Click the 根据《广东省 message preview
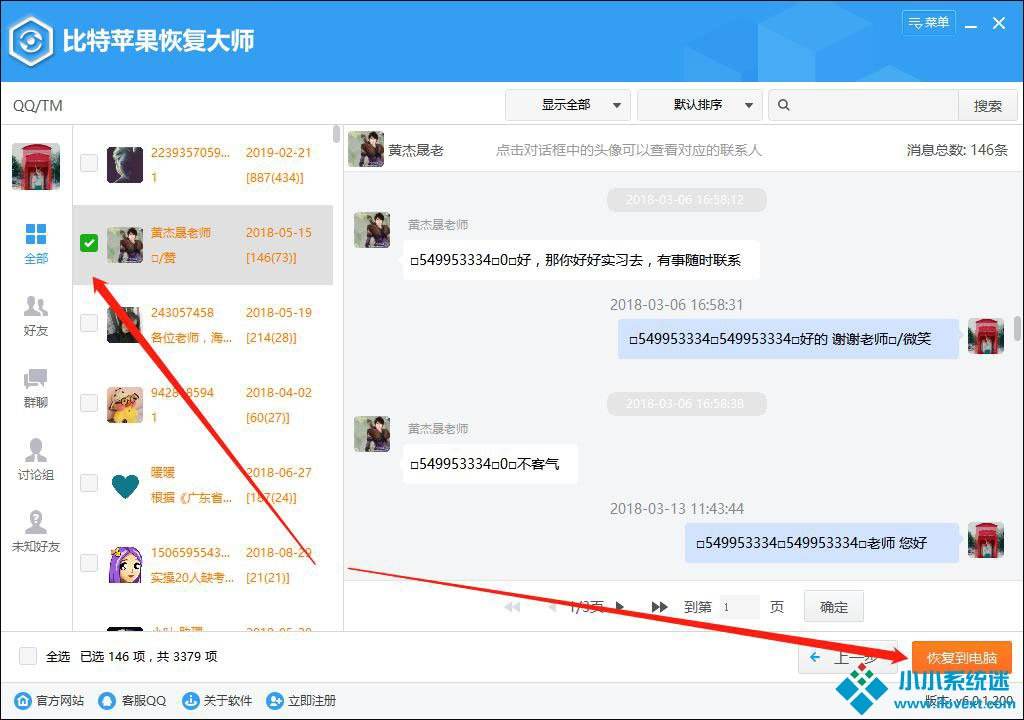 191,498
